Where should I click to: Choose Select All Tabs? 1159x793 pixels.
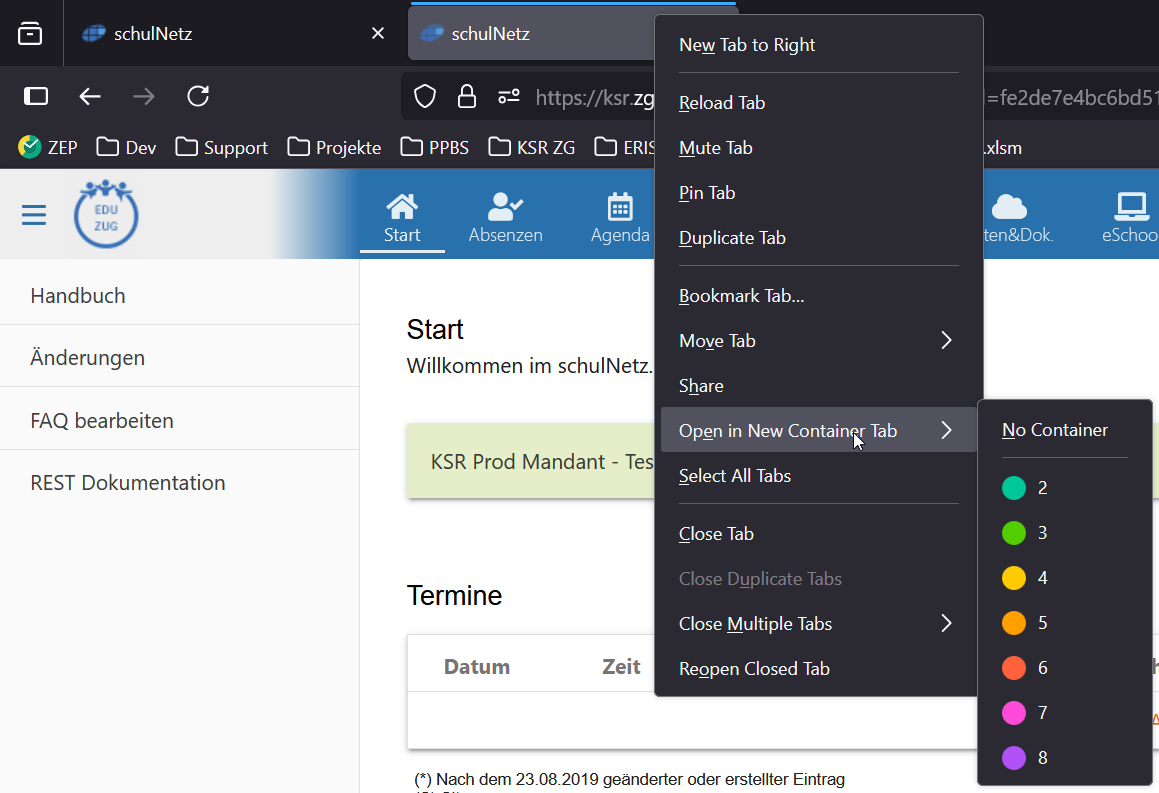click(819, 476)
